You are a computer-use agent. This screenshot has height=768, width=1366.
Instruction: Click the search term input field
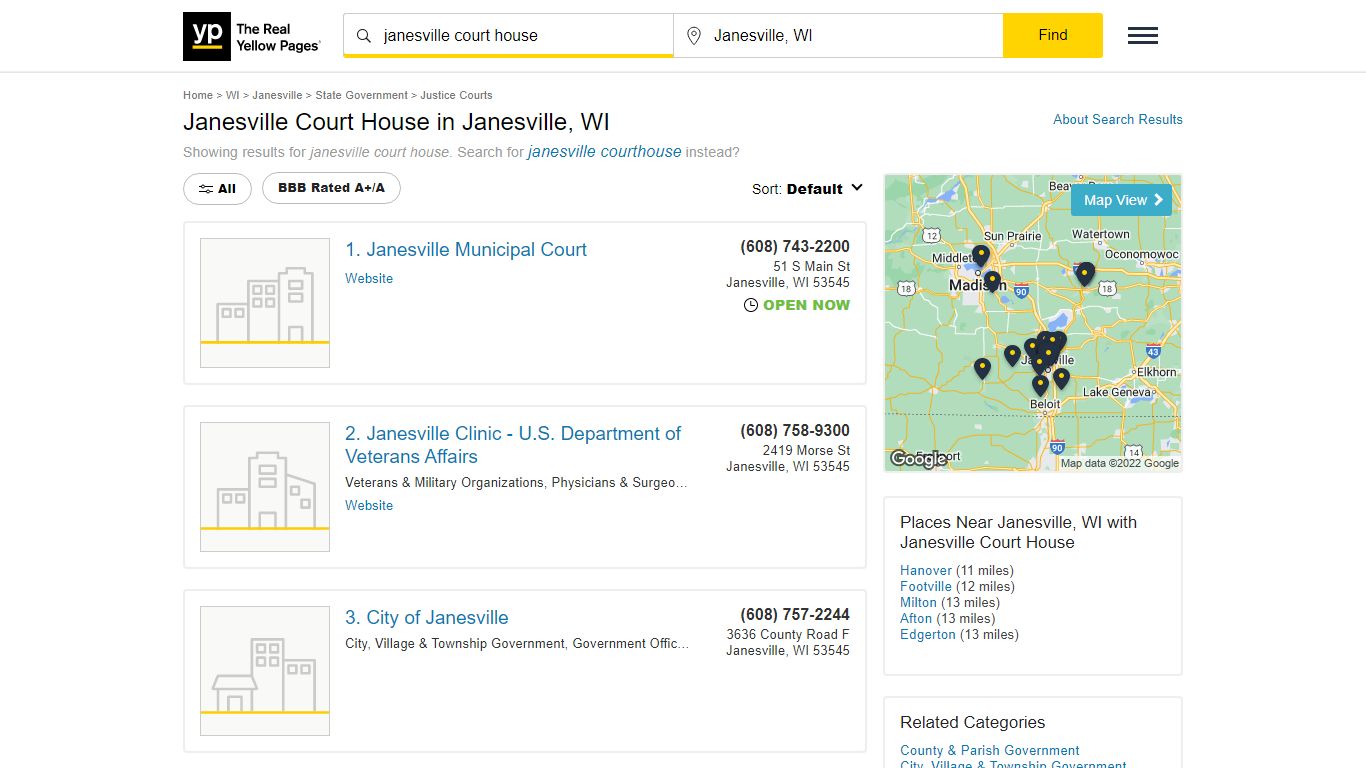508,36
